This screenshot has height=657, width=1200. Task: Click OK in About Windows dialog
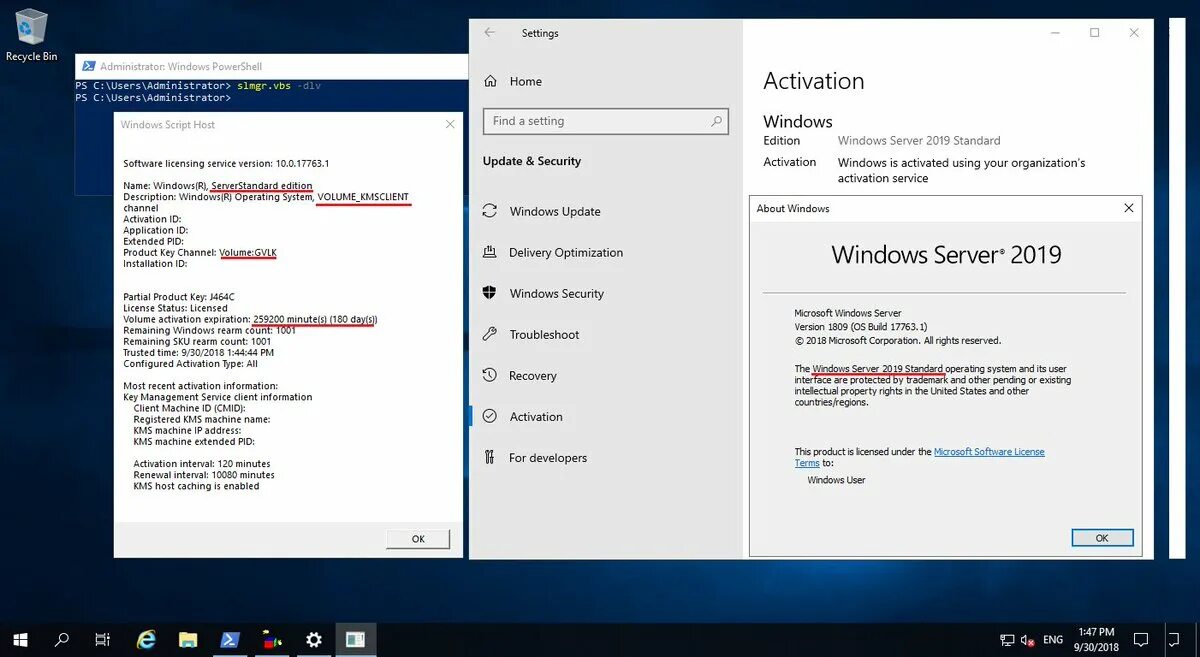[1102, 537]
